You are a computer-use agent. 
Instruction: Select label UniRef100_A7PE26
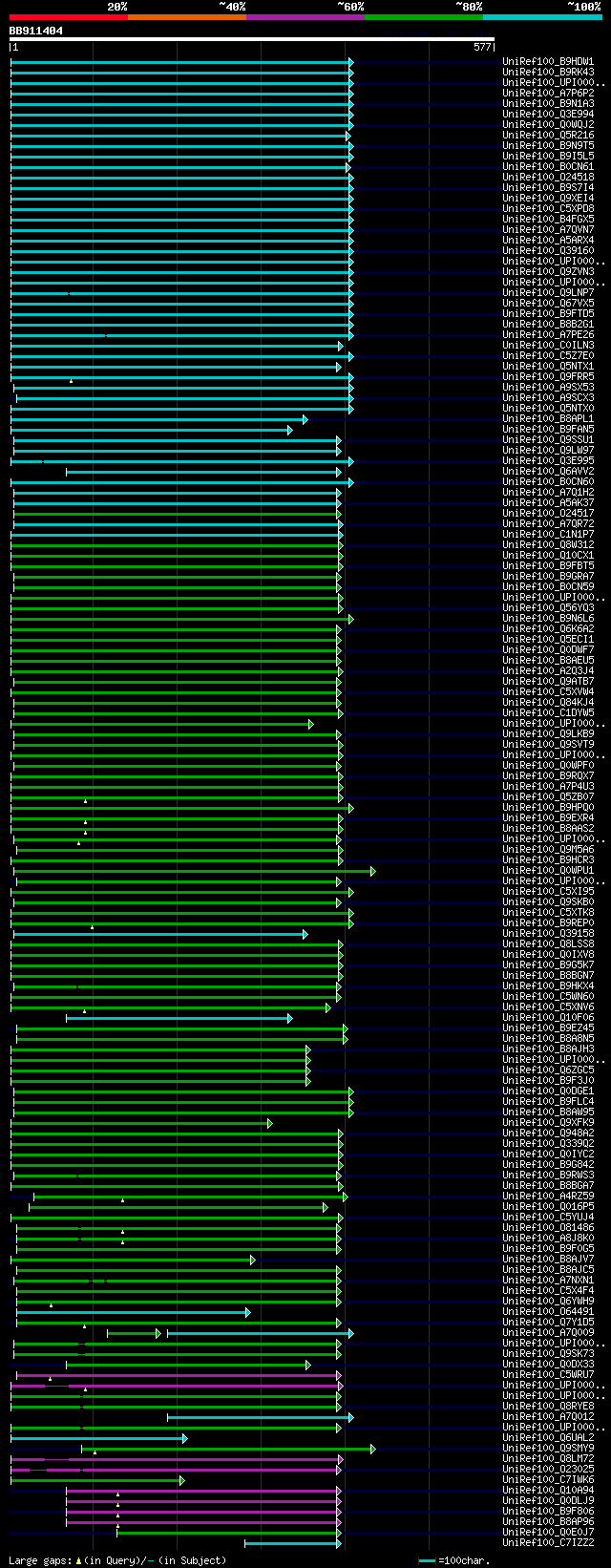pos(548,335)
